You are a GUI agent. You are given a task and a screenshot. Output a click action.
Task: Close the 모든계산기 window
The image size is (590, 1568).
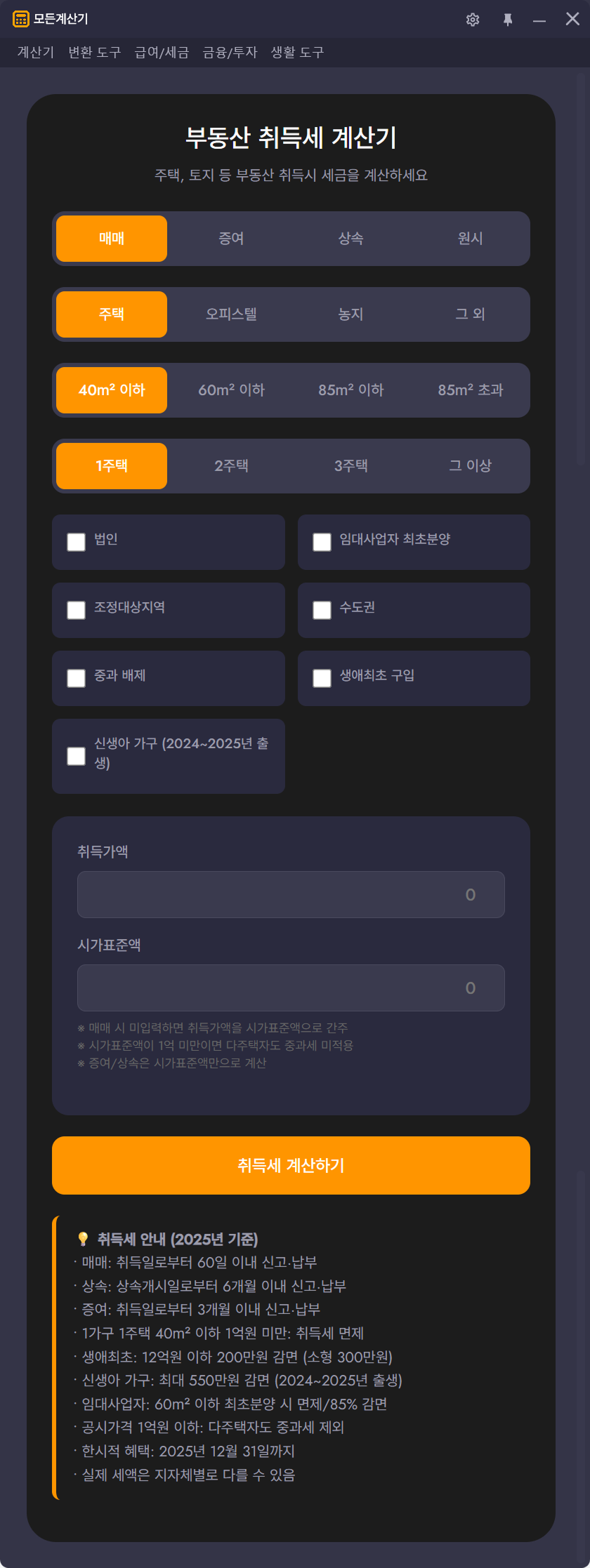click(x=572, y=19)
